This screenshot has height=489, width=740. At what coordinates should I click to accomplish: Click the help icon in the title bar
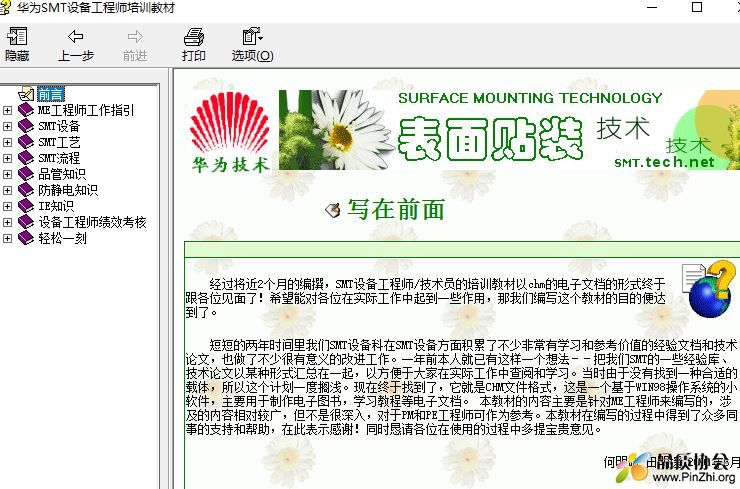(x=4, y=8)
